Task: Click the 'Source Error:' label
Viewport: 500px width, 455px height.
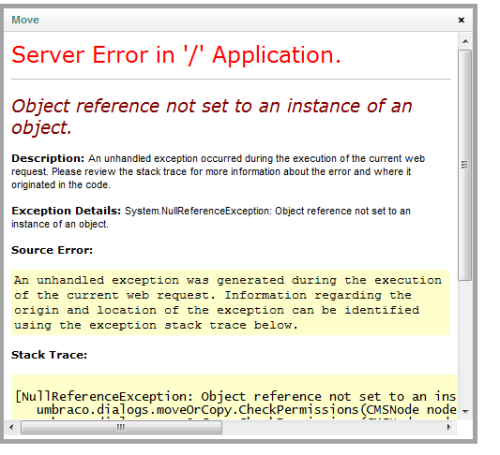Action: (52, 250)
